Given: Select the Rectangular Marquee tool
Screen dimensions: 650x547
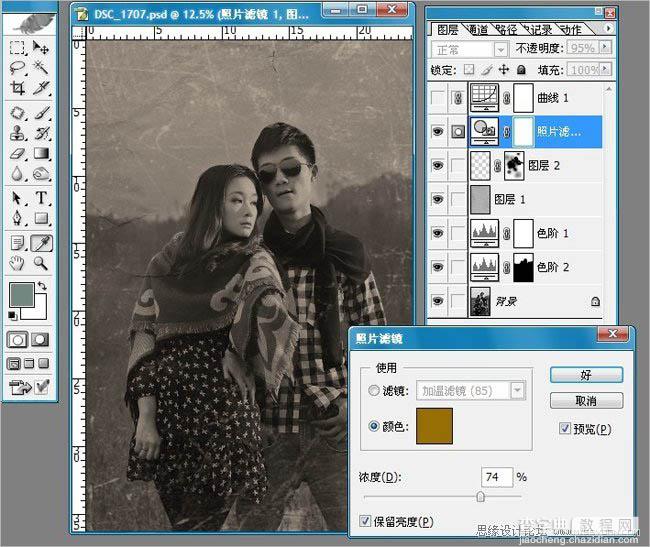Looking at the screenshot, I should tap(17, 48).
